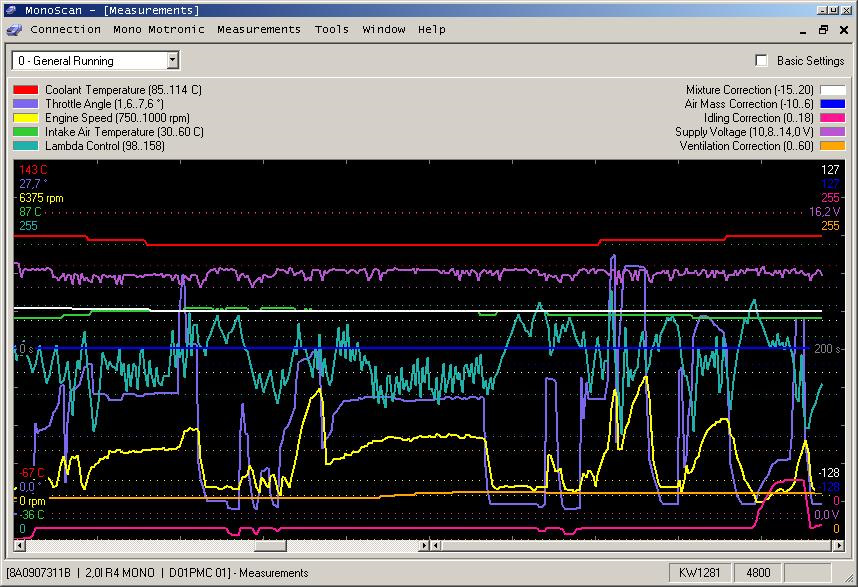Close the inner Measurements child window
This screenshot has width=858, height=587.
click(x=844, y=30)
